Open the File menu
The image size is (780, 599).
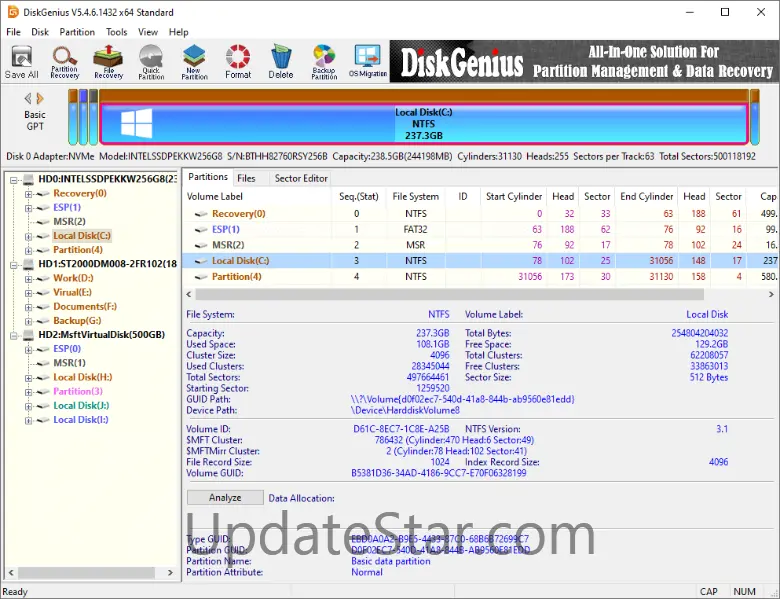click(13, 32)
